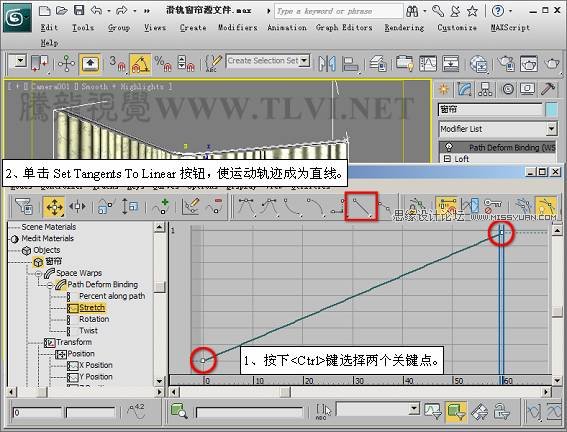Switch to the Utilities hammer tab

pyautogui.click(x=548, y=89)
